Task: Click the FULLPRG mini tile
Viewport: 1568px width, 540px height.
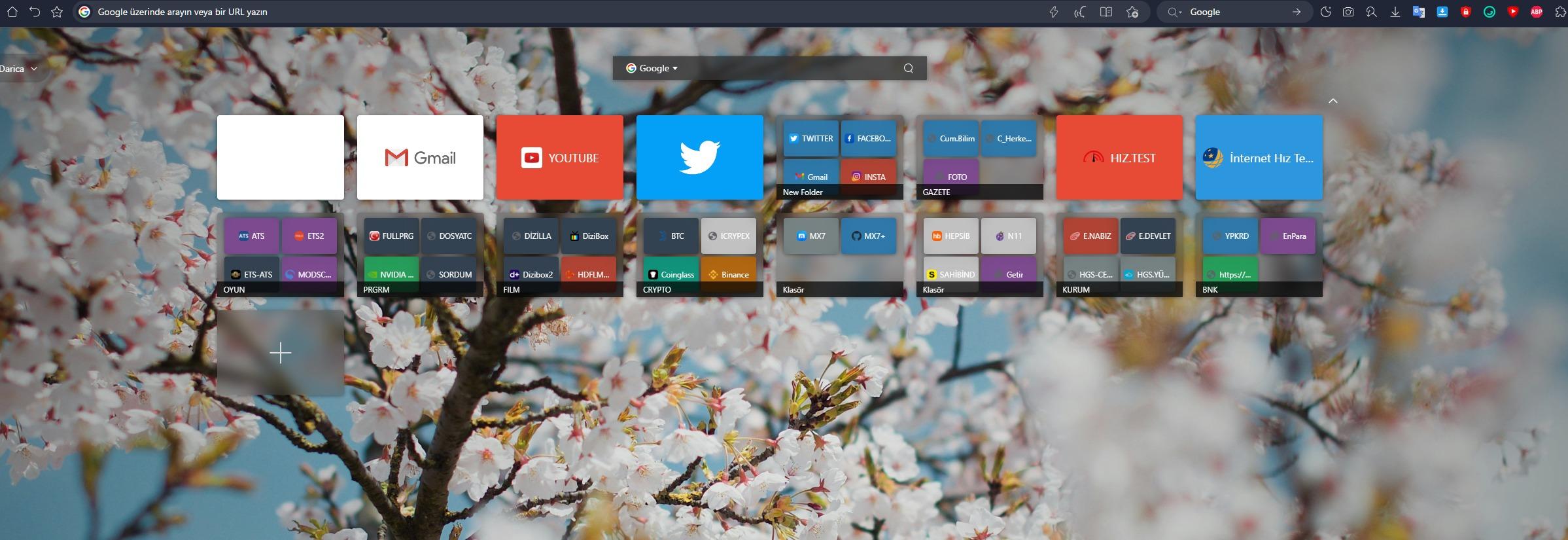Action: click(392, 236)
